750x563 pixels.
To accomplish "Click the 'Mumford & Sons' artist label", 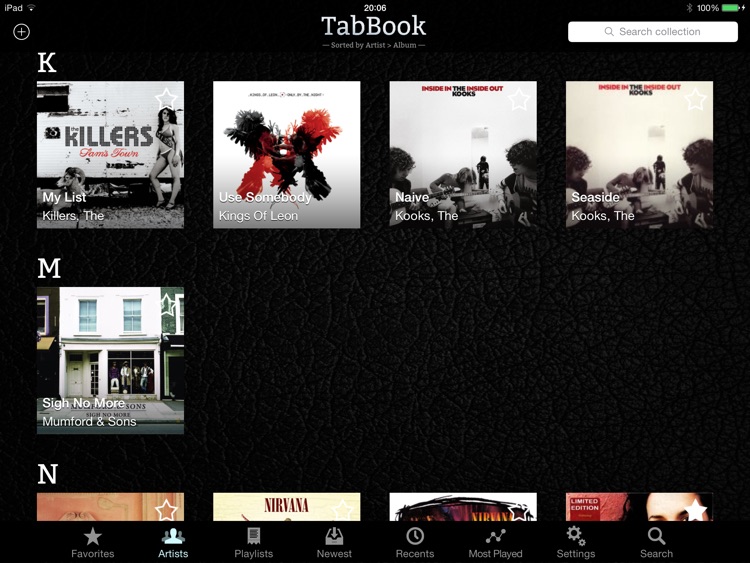I will pyautogui.click(x=89, y=421).
